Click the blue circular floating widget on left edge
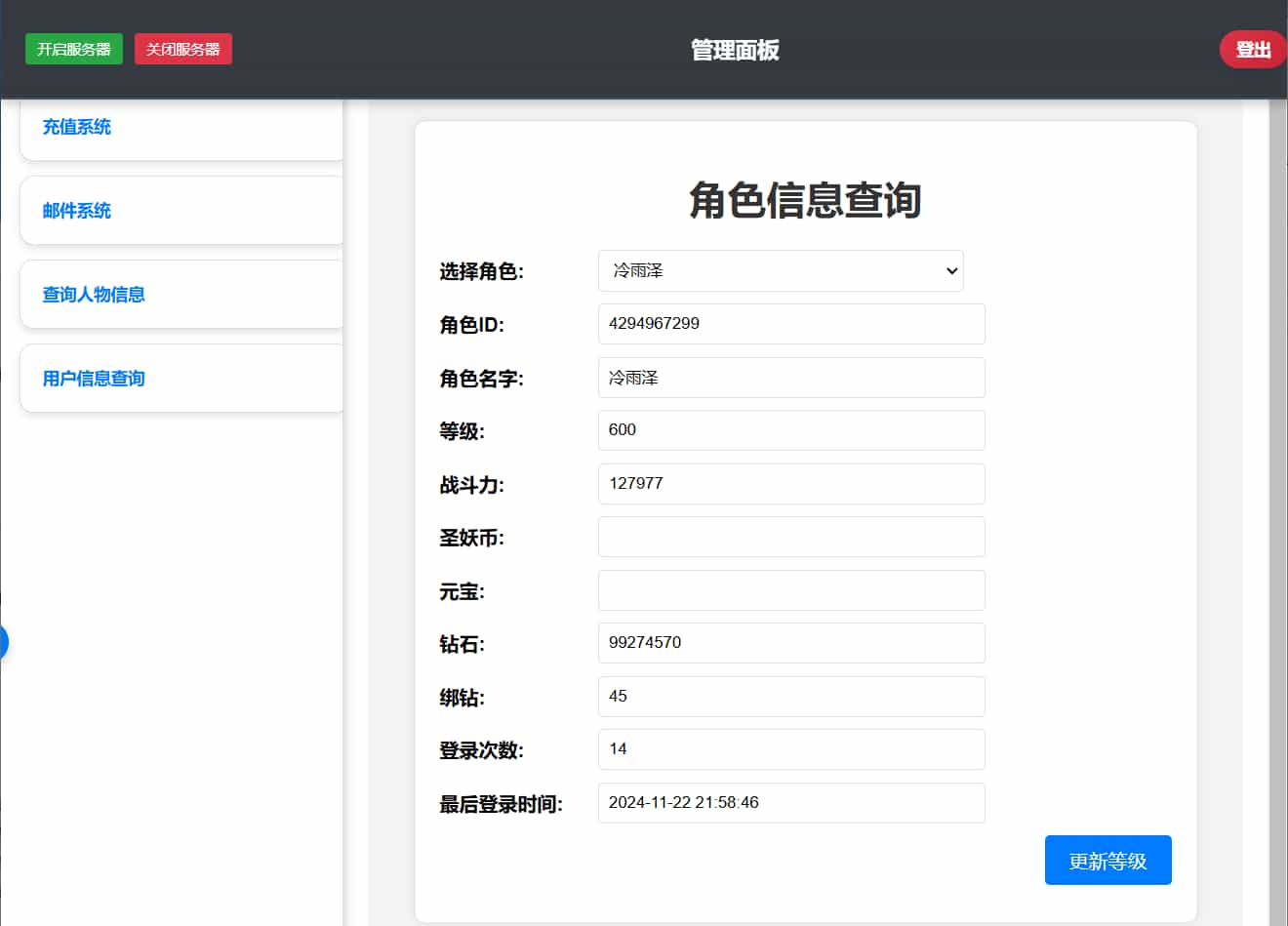 (x=3, y=642)
